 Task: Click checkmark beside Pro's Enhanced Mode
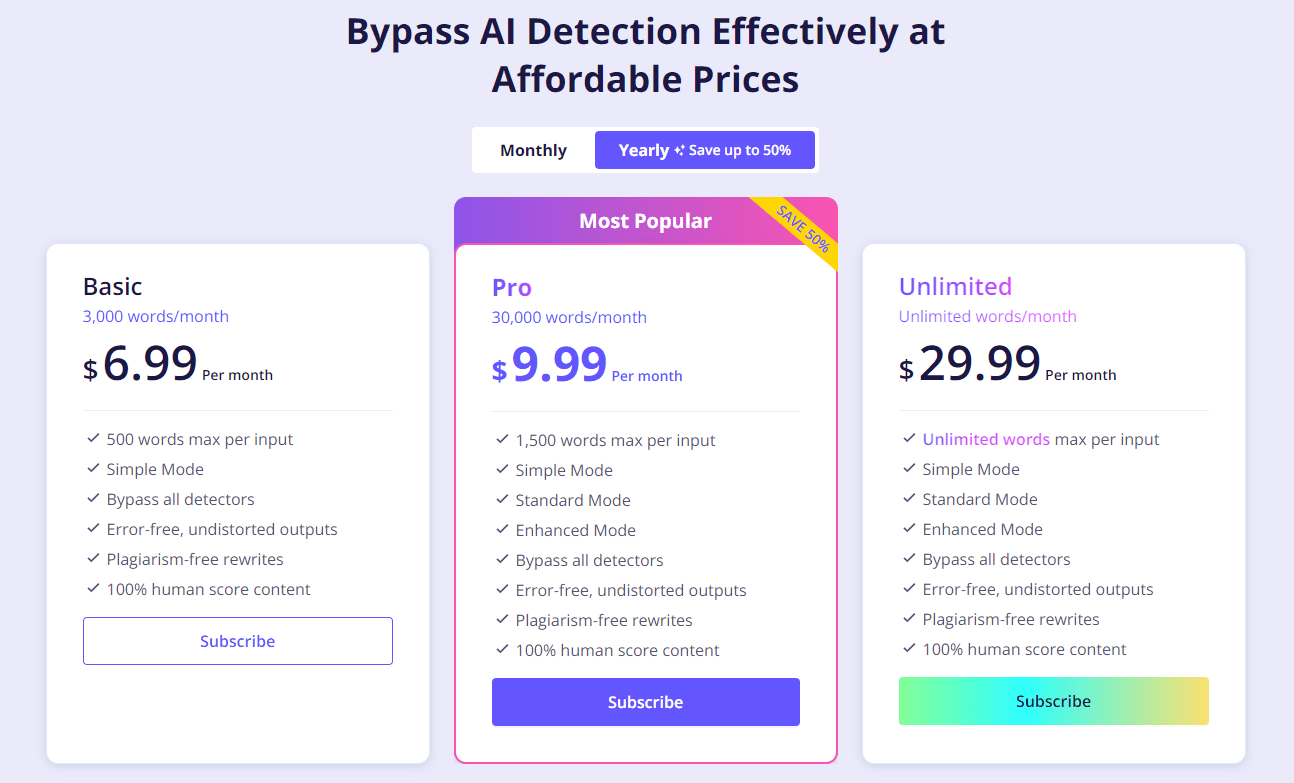[502, 530]
